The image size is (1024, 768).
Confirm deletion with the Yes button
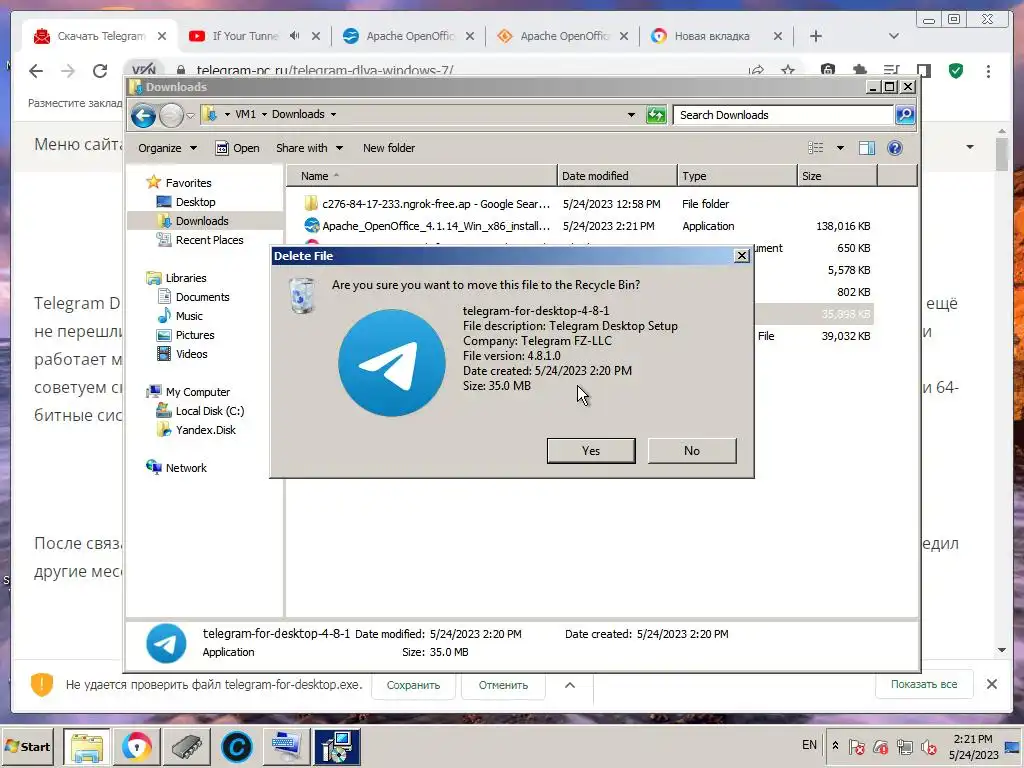(x=591, y=451)
